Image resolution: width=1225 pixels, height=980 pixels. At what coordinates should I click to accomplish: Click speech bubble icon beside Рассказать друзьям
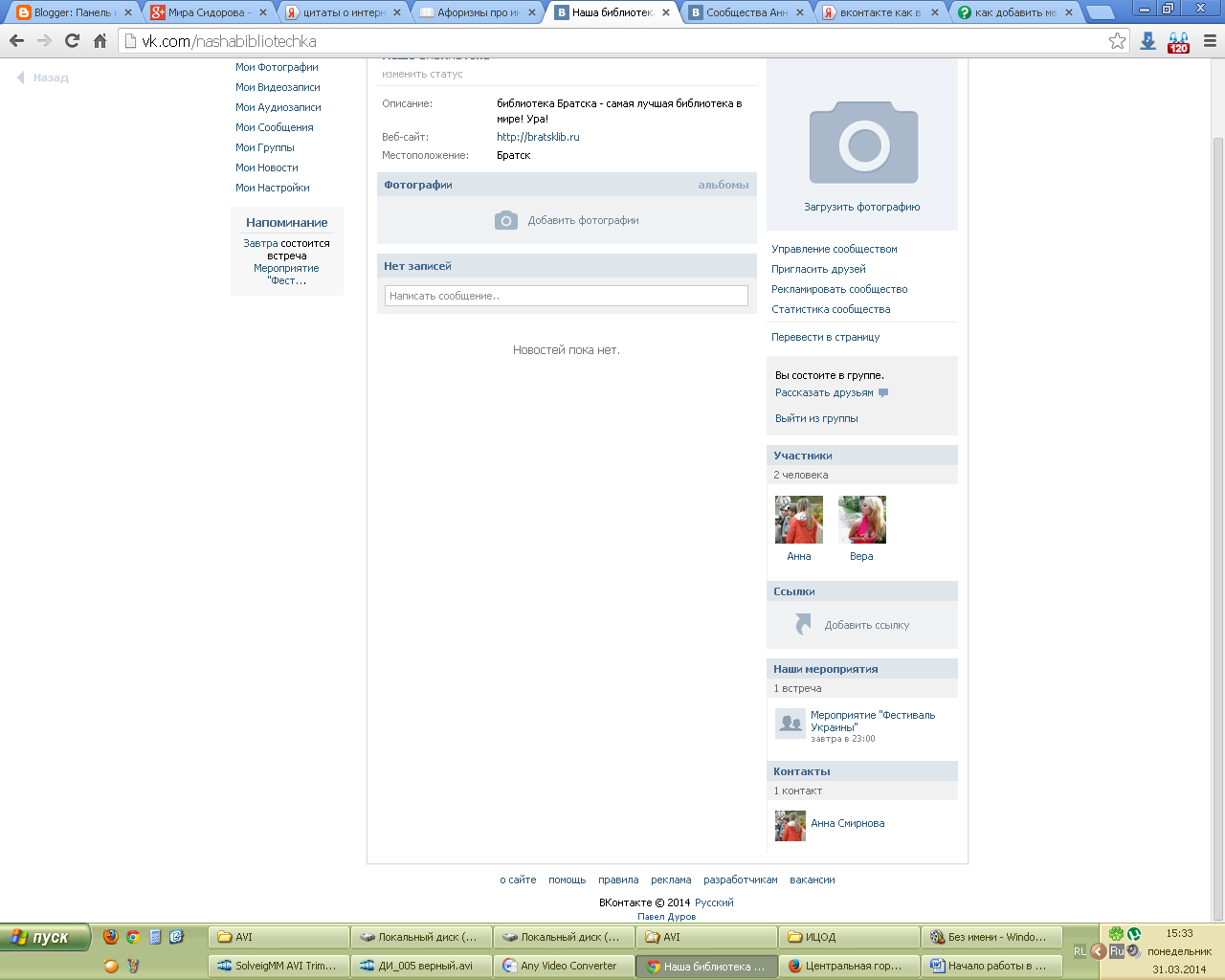883,392
